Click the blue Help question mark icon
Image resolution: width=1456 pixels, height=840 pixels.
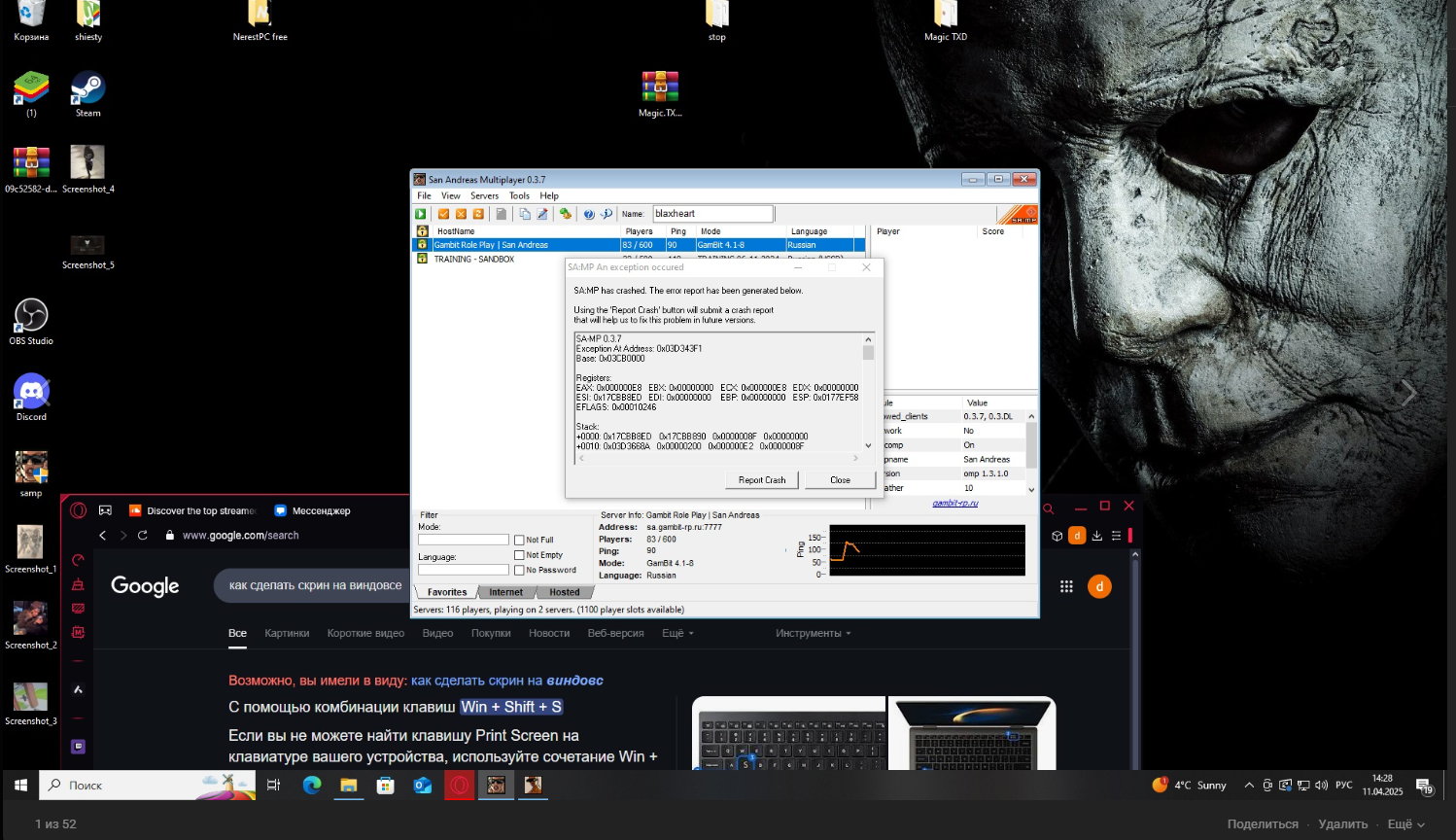(588, 214)
